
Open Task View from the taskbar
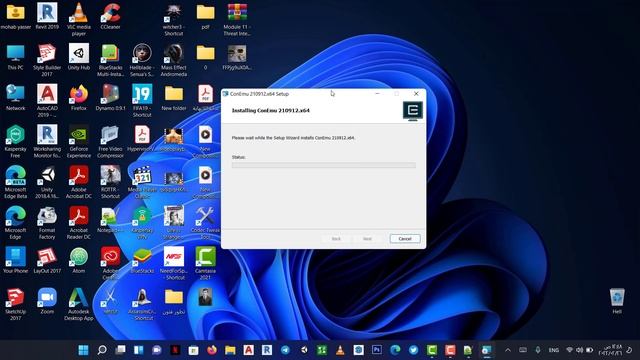(120, 350)
